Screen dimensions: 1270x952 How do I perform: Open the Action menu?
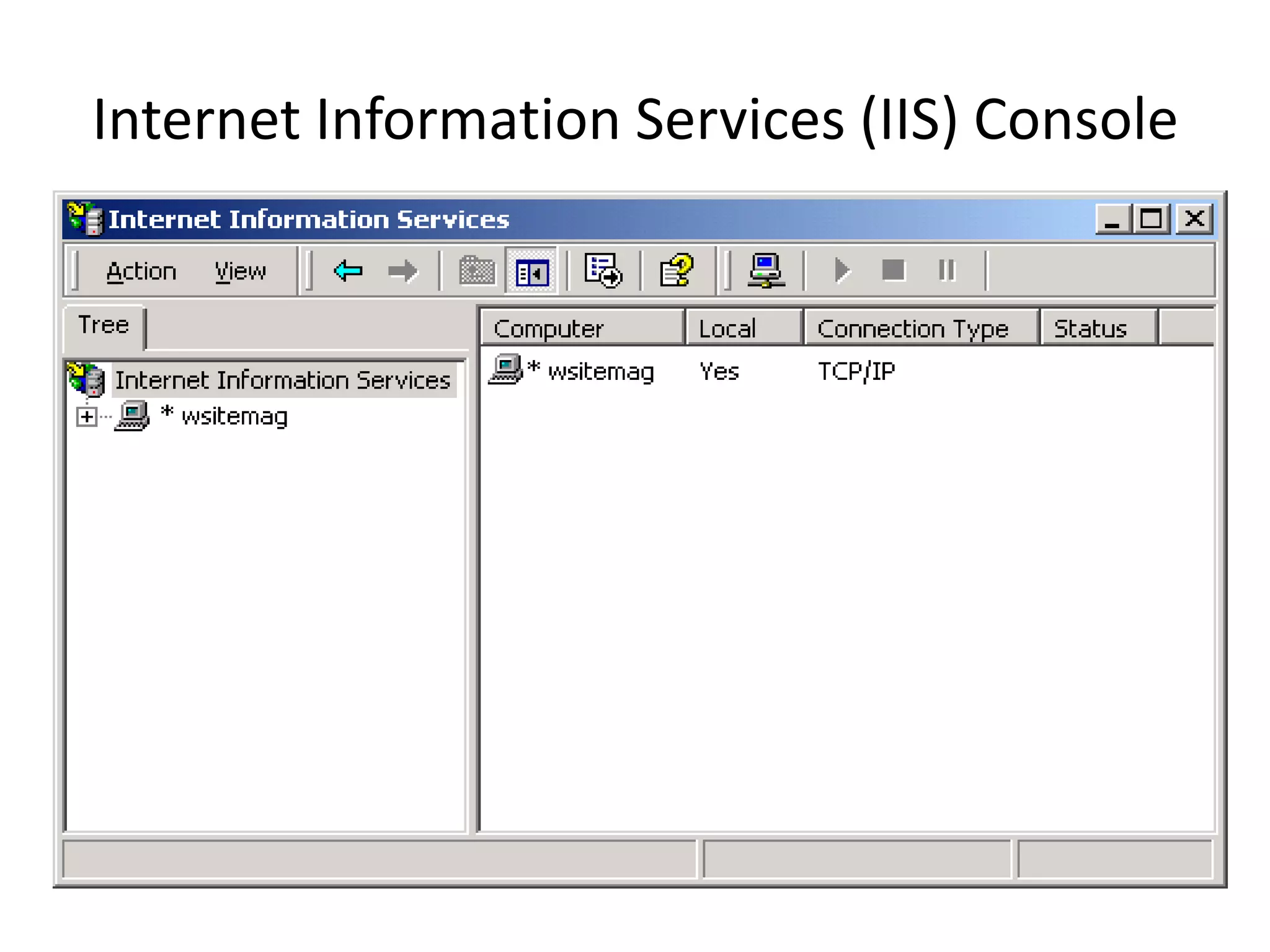(141, 271)
